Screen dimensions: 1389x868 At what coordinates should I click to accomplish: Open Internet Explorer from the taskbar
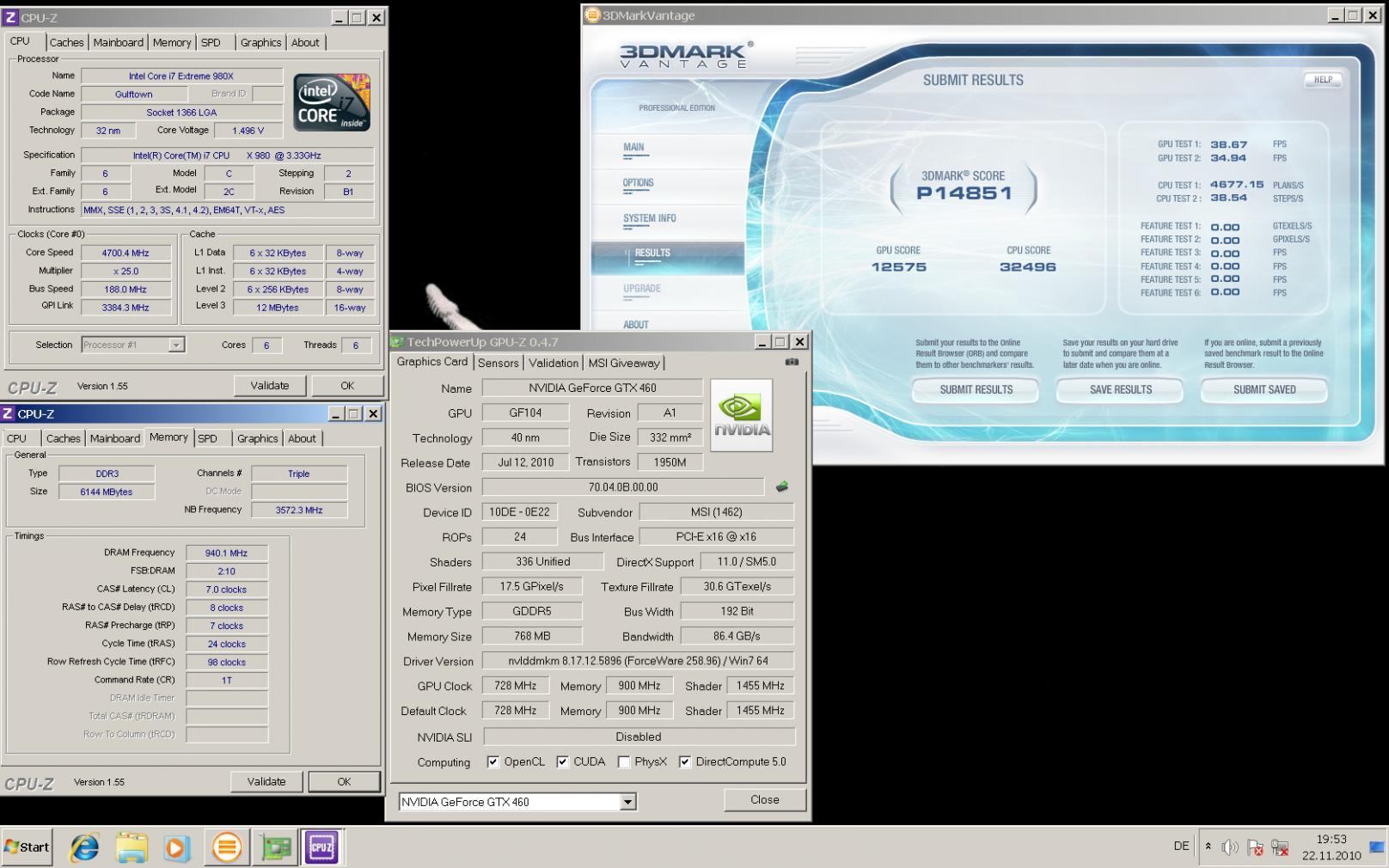click(84, 847)
